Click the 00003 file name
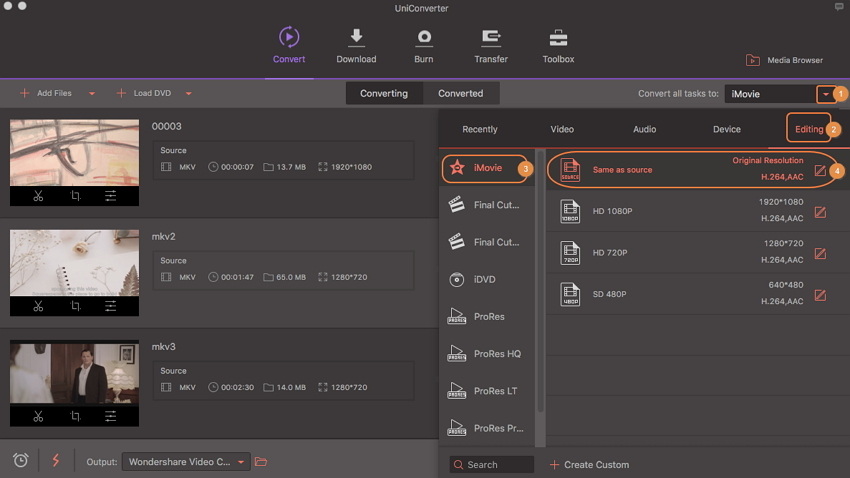Screen dimensions: 850x478 tap(166, 126)
